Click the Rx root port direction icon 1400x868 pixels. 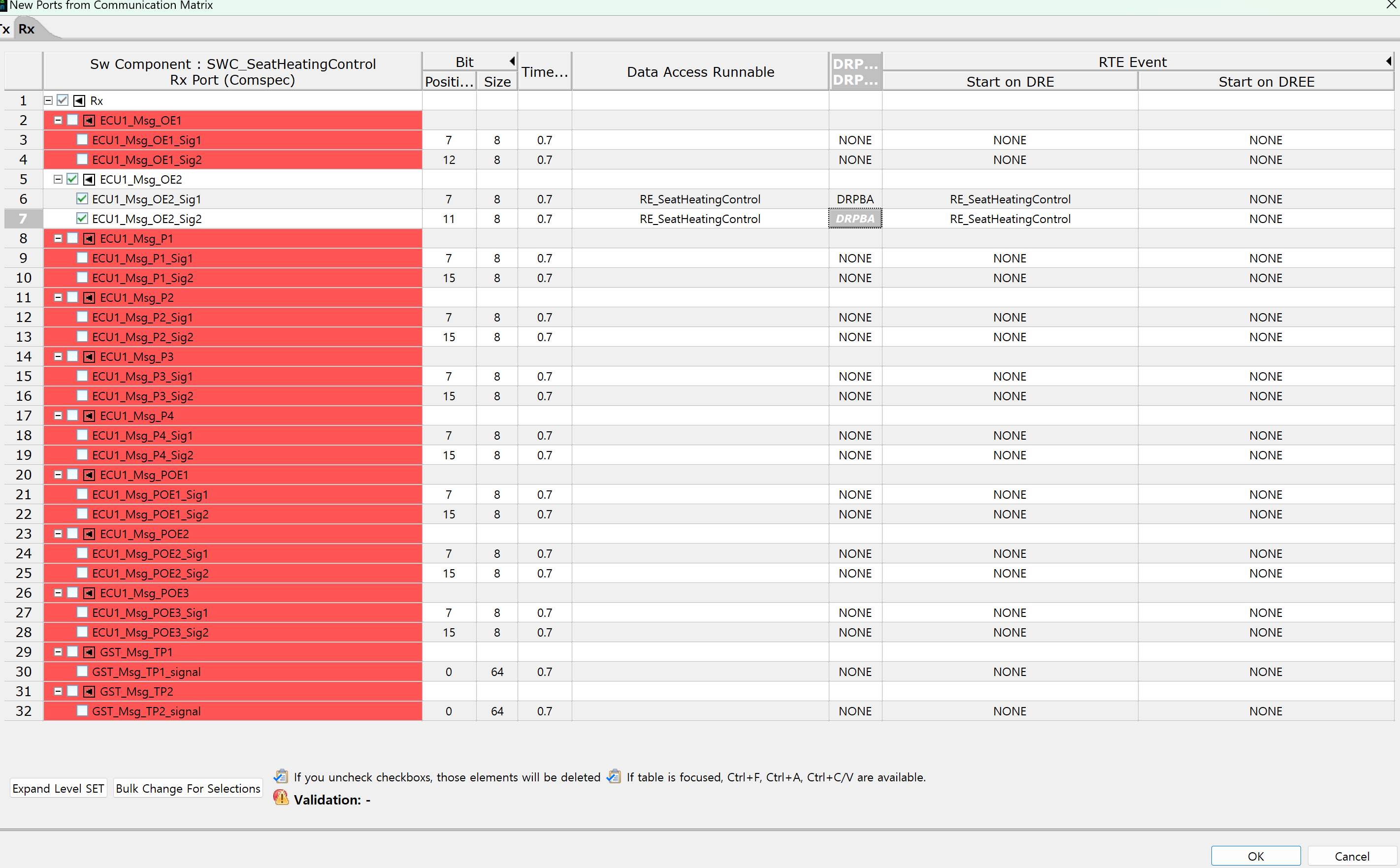(x=80, y=101)
